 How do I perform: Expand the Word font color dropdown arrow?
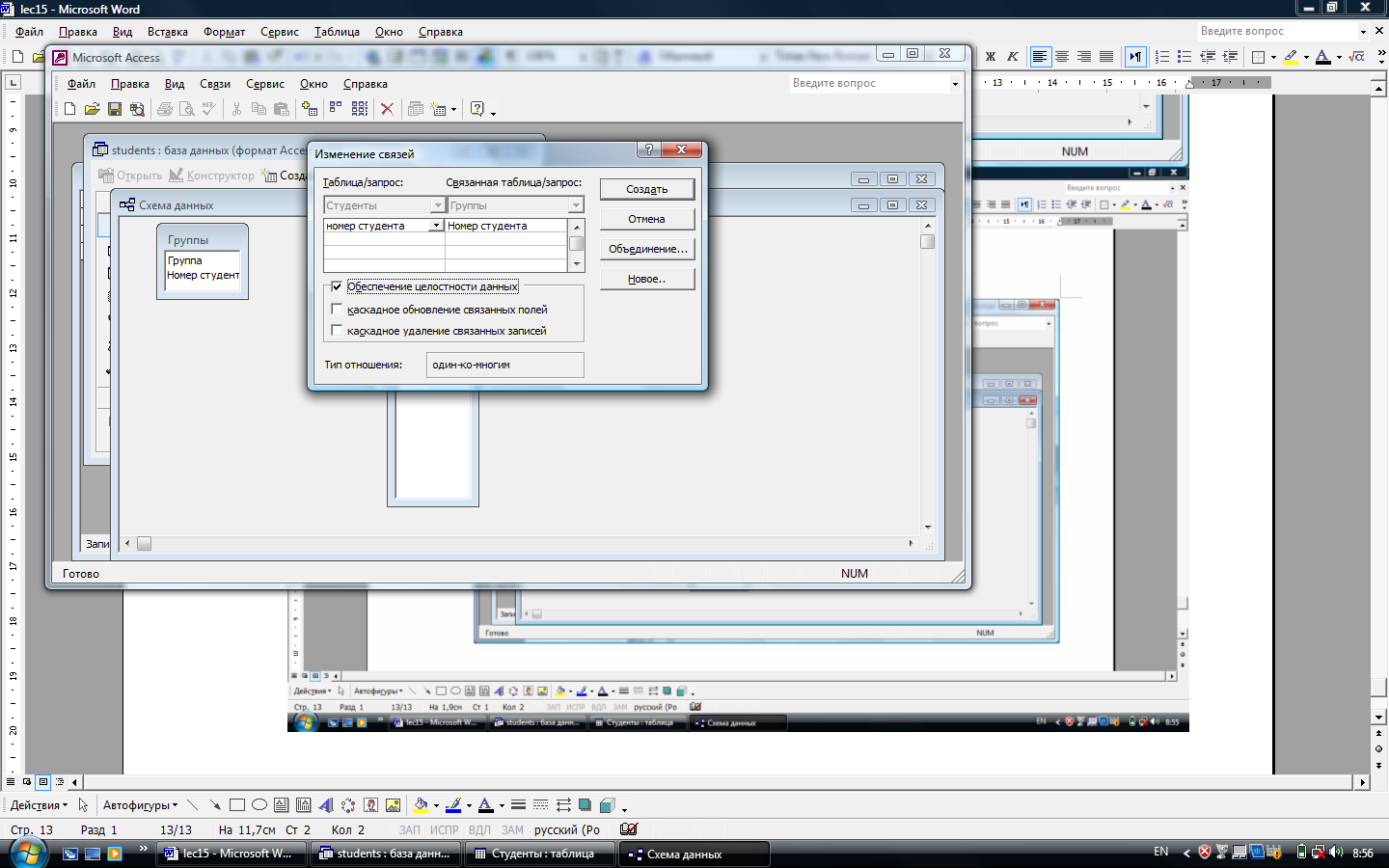pos(1339,58)
